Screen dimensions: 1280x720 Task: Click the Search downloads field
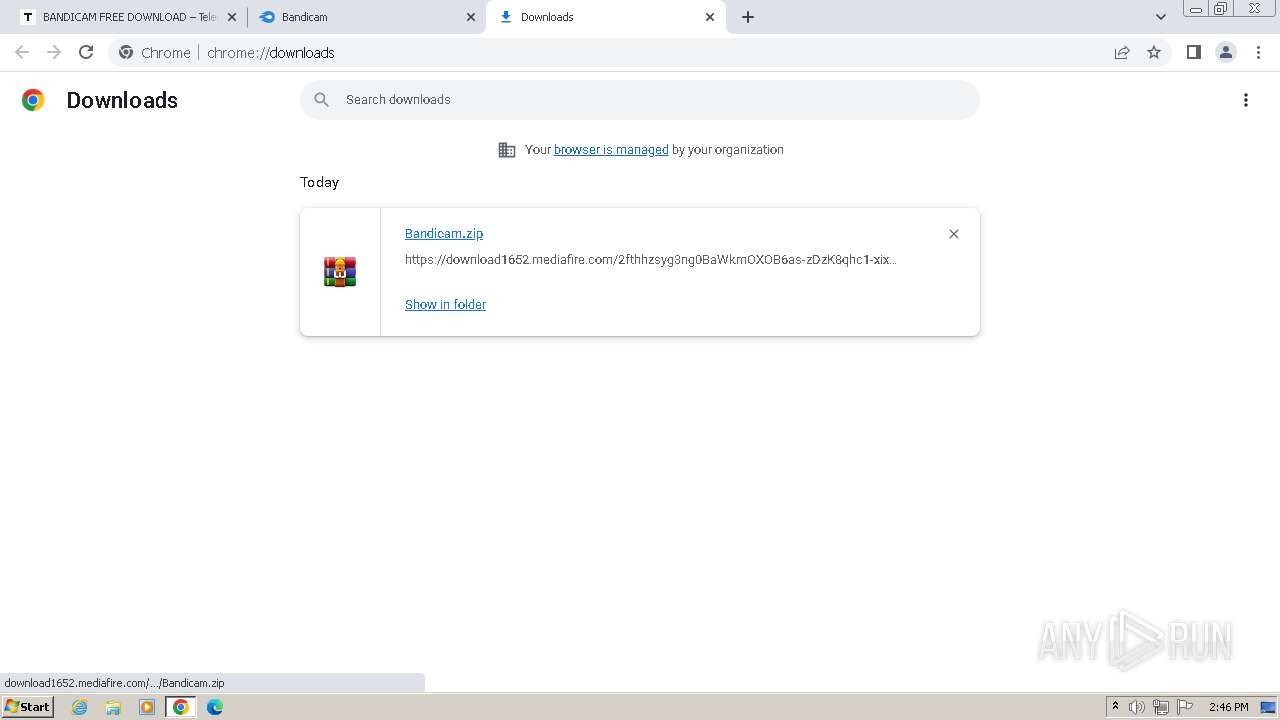[640, 100]
